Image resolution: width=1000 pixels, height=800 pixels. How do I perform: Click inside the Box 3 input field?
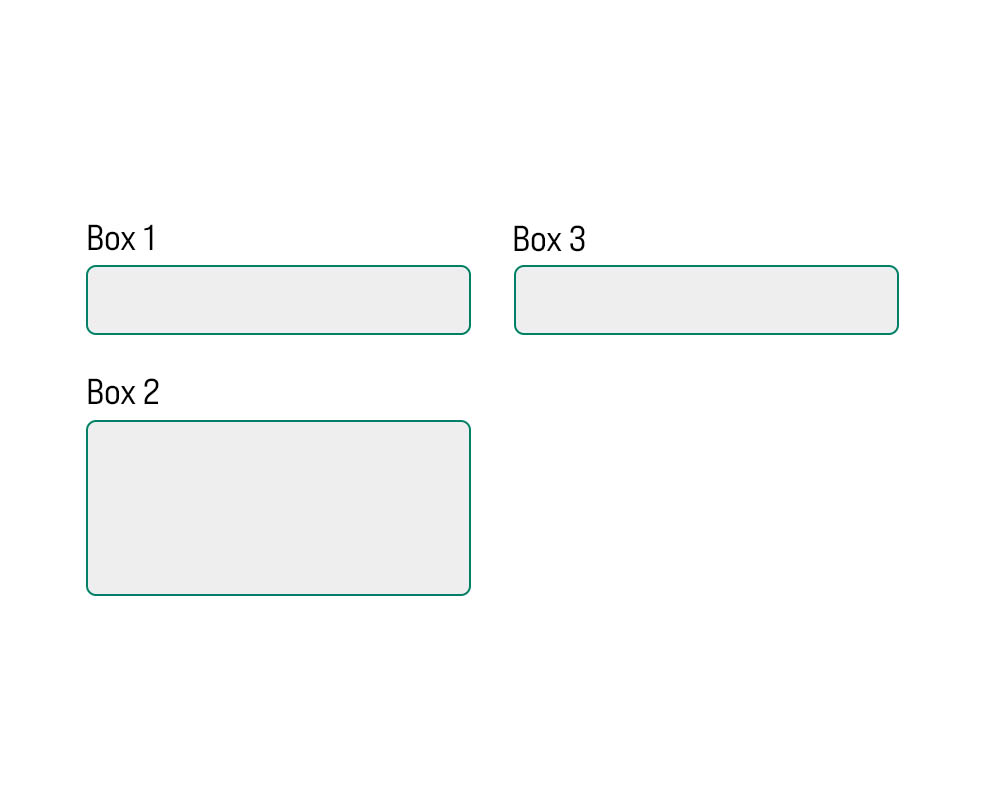[x=706, y=300]
